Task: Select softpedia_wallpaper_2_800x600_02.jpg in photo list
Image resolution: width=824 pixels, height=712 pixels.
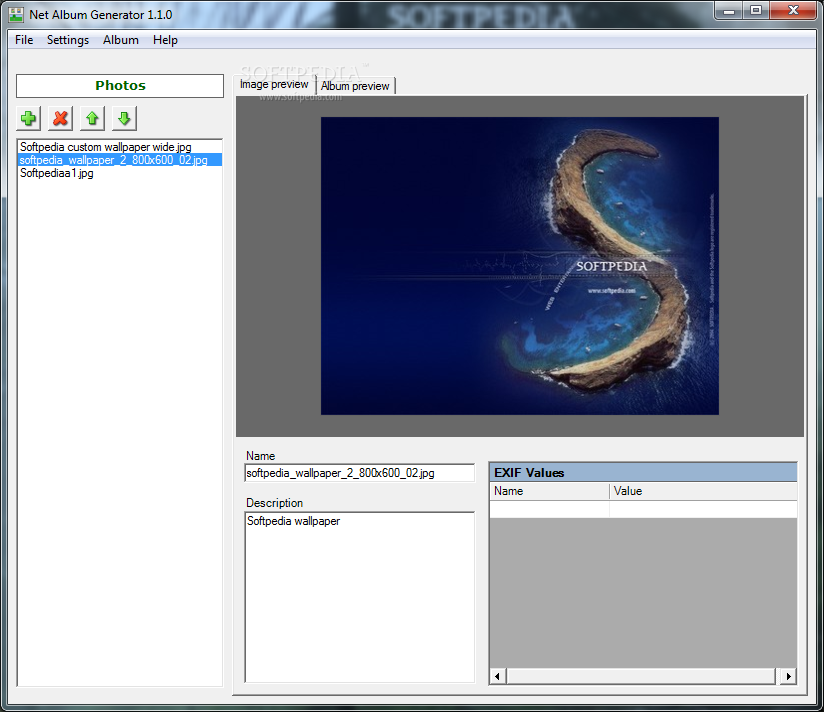Action: tap(120, 160)
